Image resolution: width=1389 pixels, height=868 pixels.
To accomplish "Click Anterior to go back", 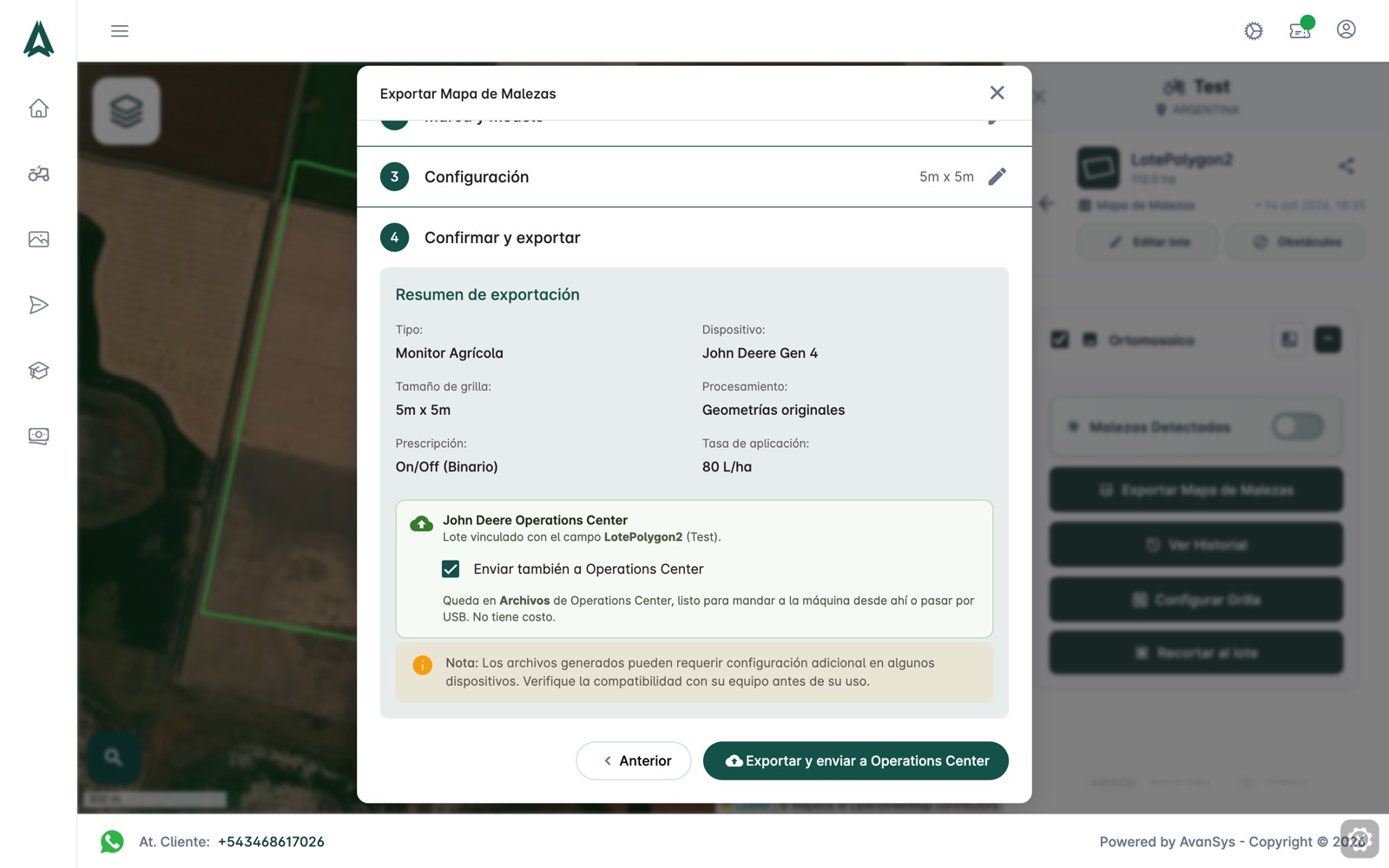I will [x=634, y=761].
